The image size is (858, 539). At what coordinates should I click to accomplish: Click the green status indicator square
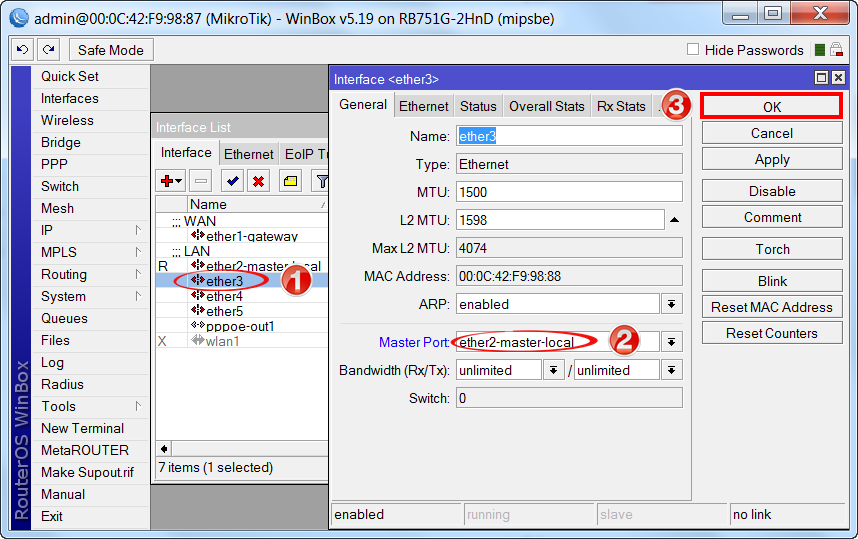pos(819,50)
